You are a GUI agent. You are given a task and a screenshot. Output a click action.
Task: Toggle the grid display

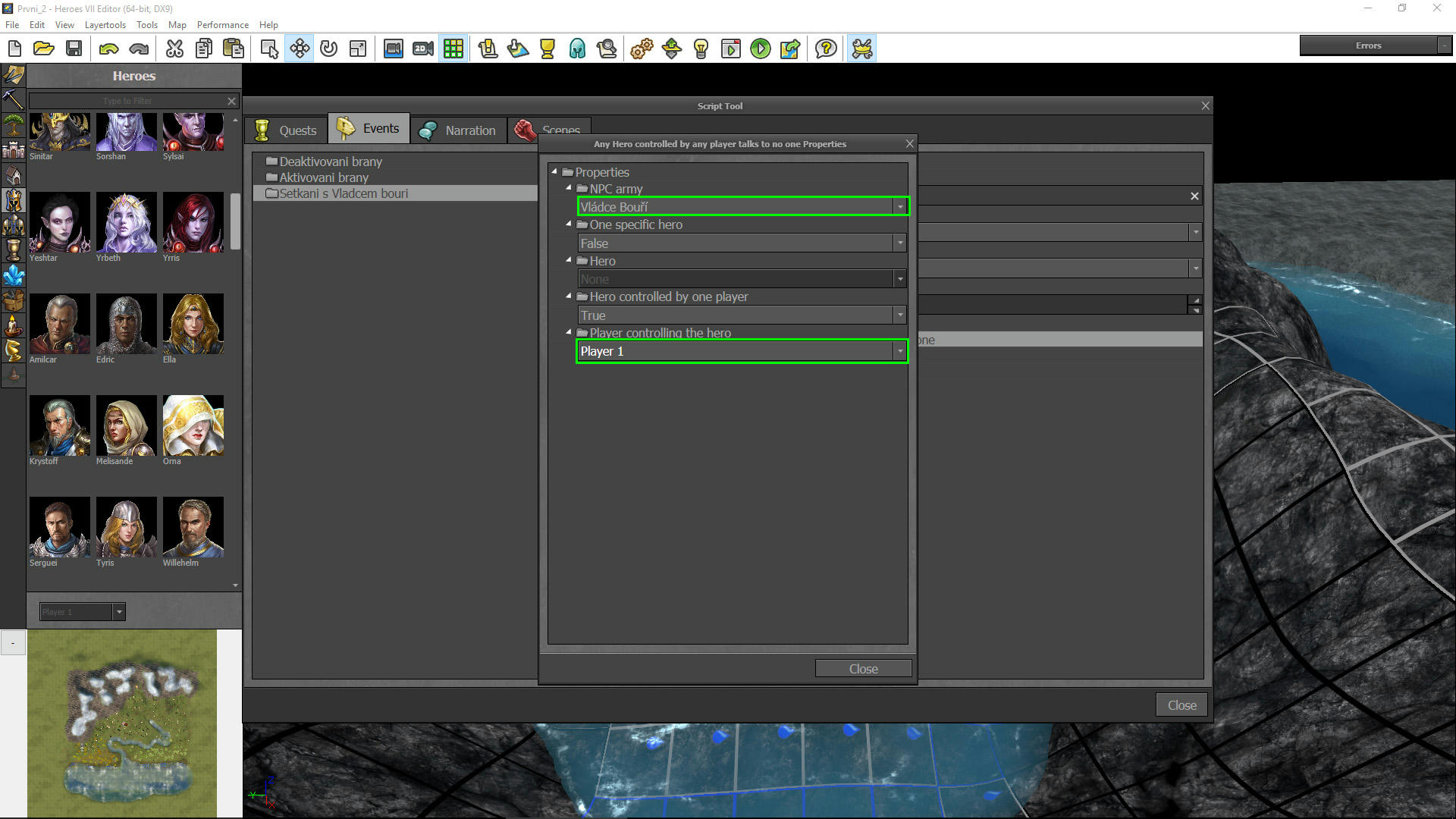[x=453, y=49]
